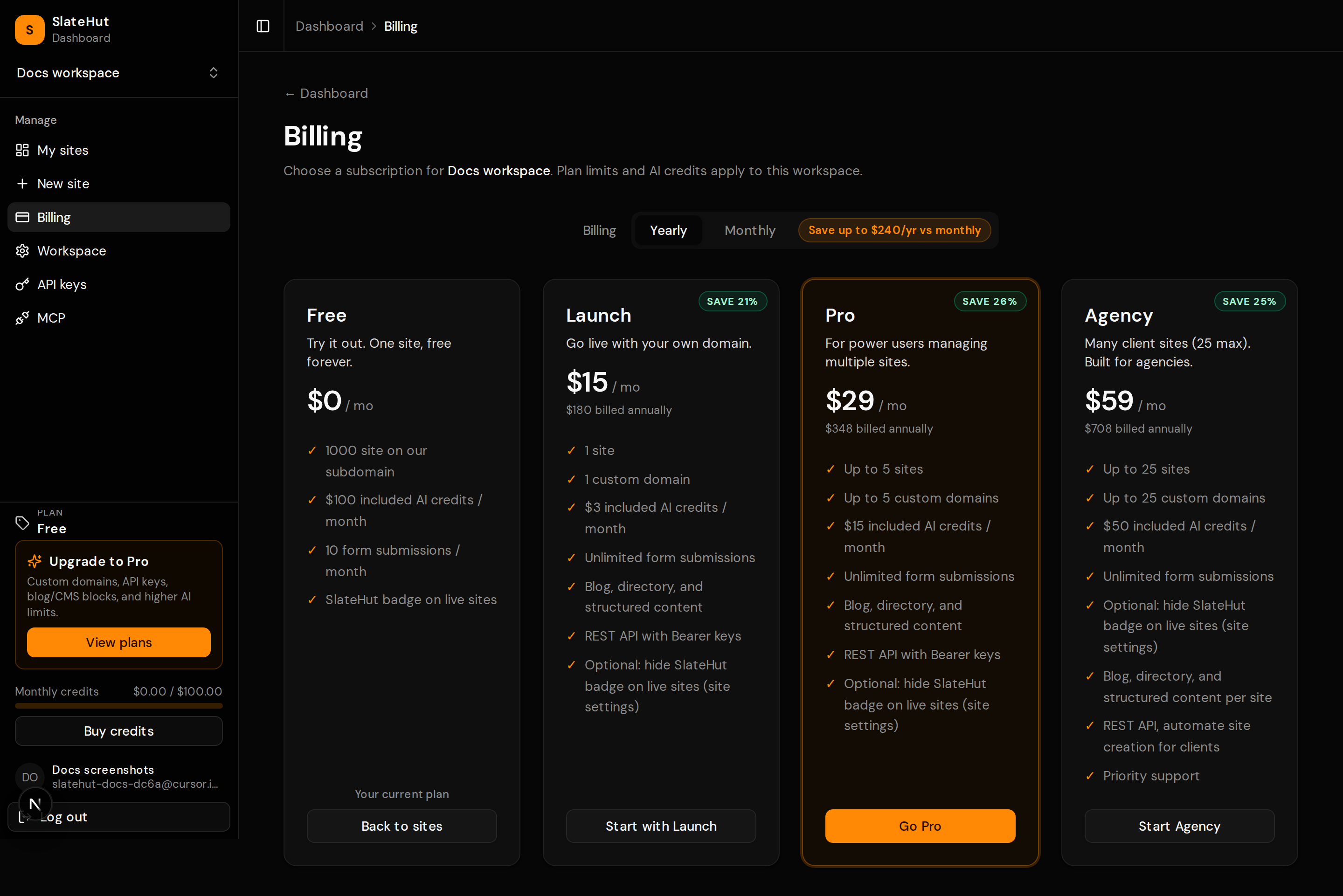Click the Billing breadcrumb item
Image resolution: width=1343 pixels, height=896 pixels.
click(401, 26)
